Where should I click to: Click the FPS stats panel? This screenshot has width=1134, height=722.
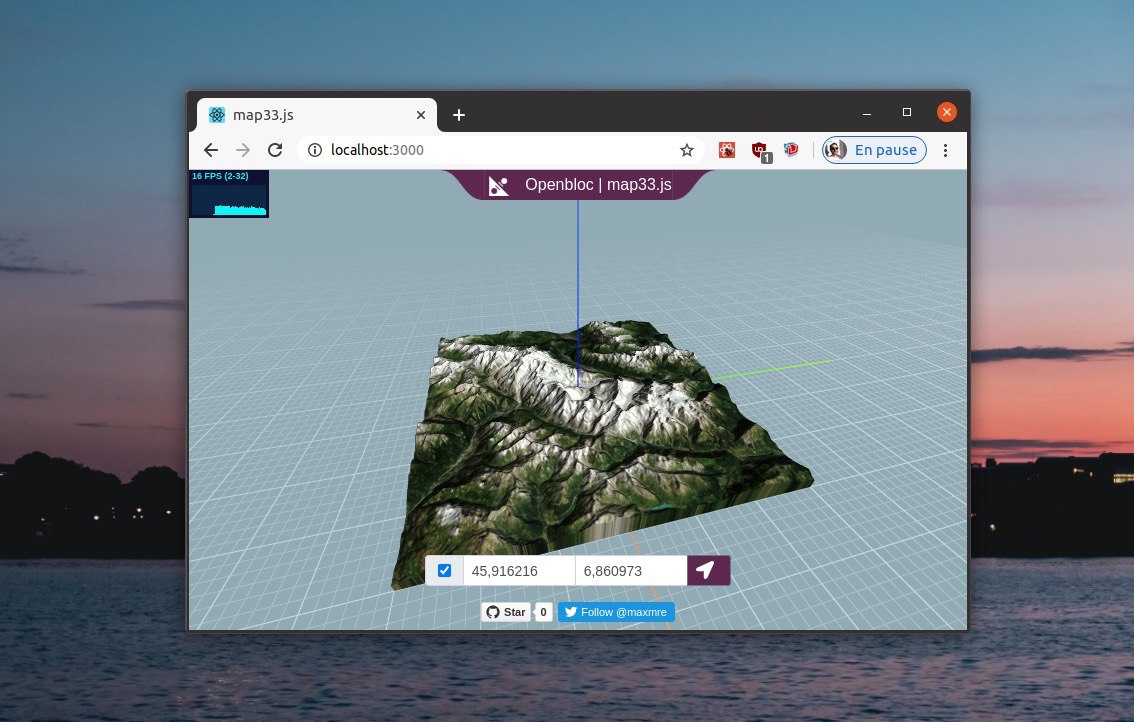(229, 194)
